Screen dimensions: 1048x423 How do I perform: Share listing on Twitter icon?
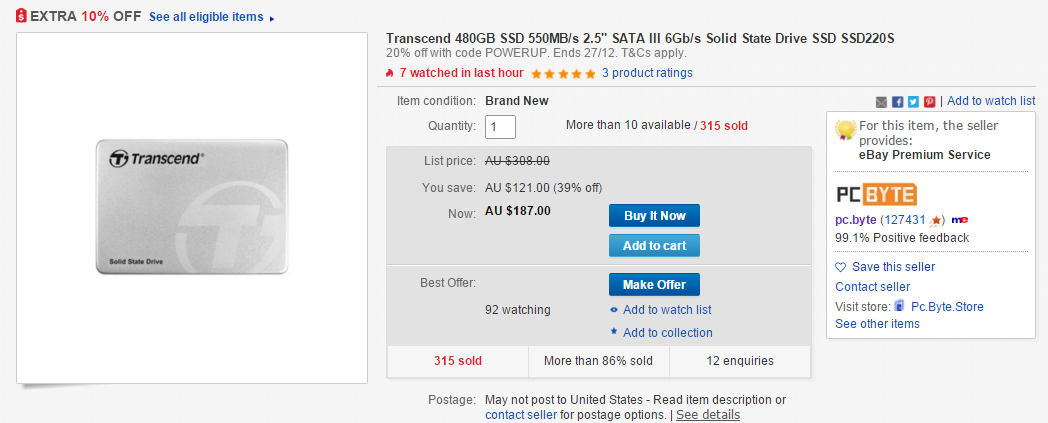pos(914,102)
